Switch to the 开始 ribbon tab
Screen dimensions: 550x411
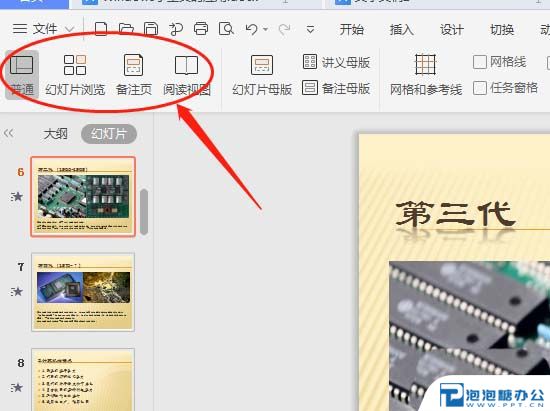click(x=351, y=29)
